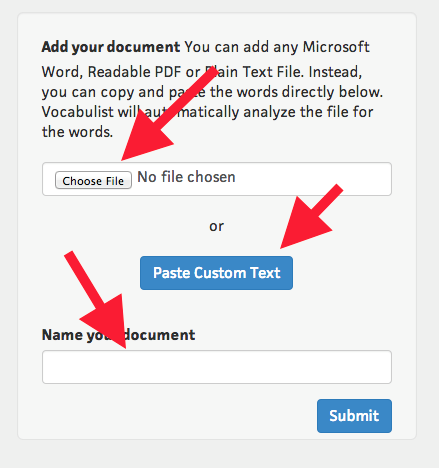The width and height of the screenshot is (439, 468).
Task: Click the 'Name your document' label
Action: pos(118,335)
